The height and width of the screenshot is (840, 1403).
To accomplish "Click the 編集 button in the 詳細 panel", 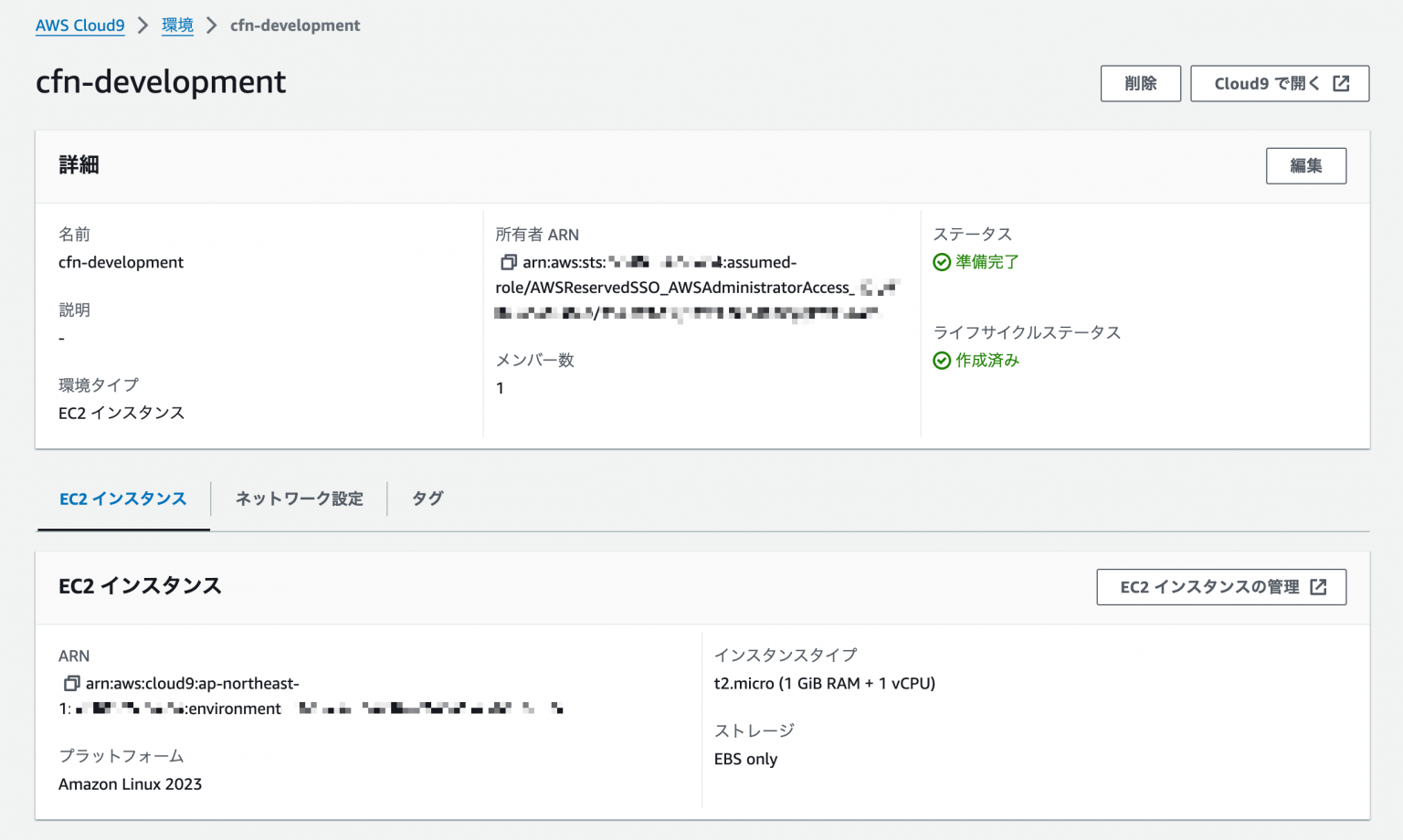I will coord(1305,165).
